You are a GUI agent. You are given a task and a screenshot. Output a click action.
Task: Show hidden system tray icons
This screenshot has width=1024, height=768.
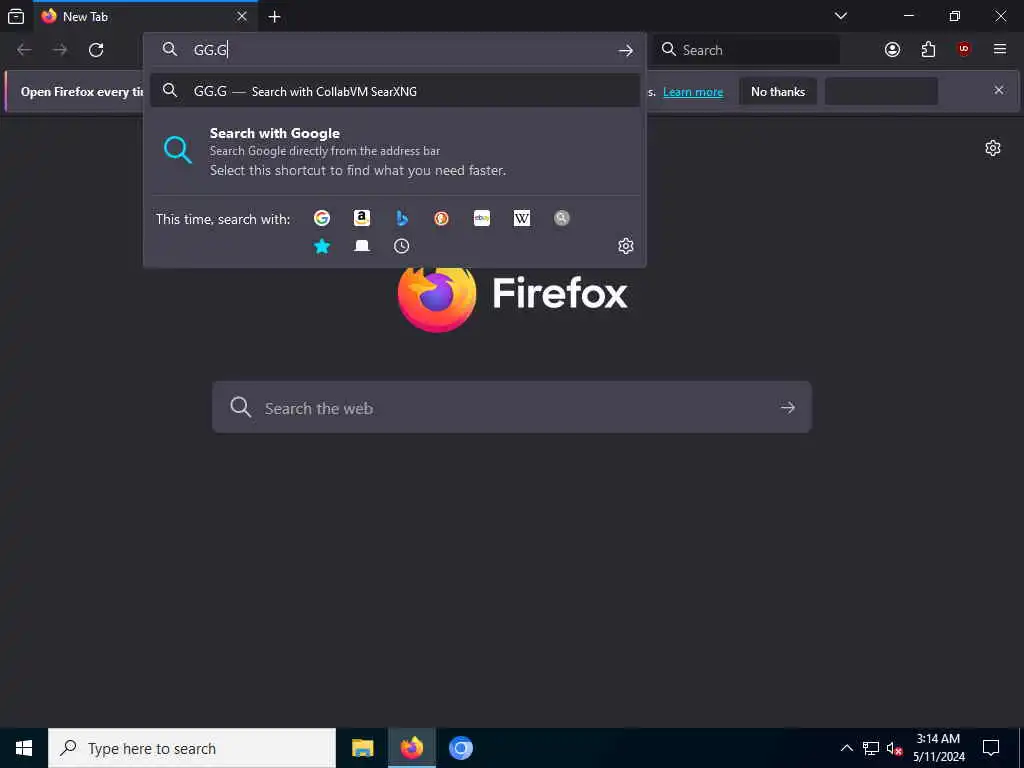coord(846,748)
